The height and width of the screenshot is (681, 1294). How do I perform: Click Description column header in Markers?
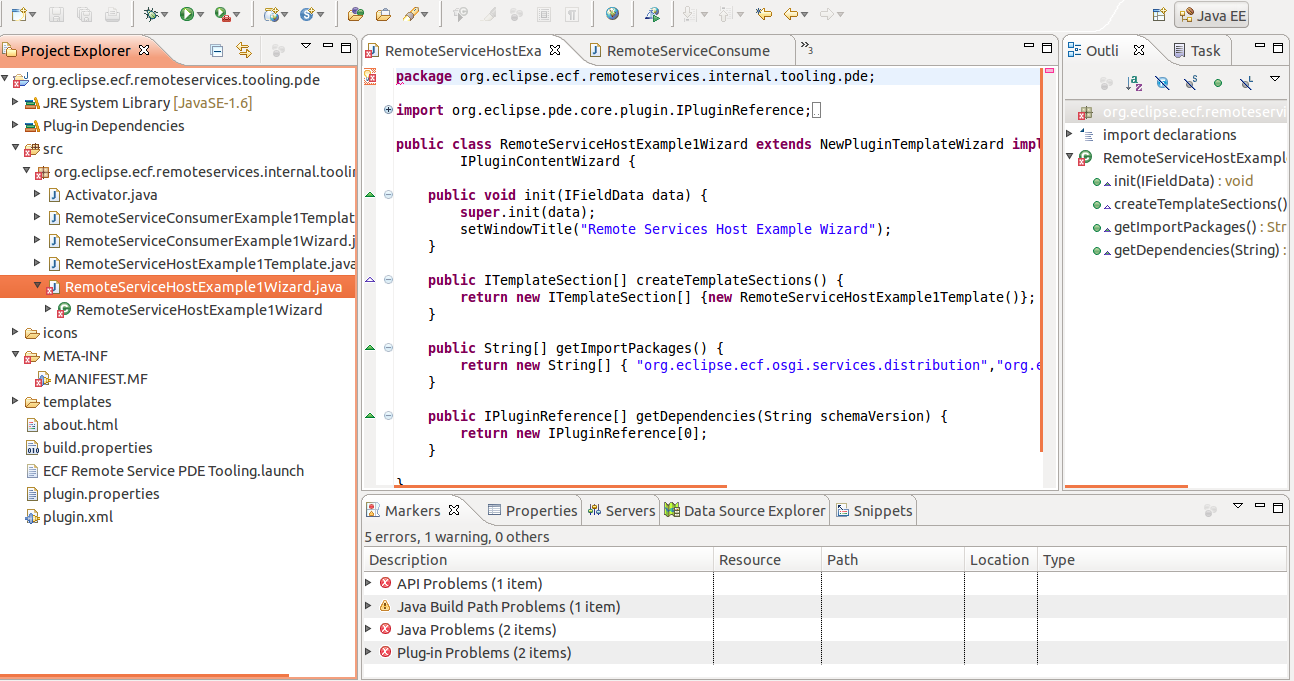539,560
